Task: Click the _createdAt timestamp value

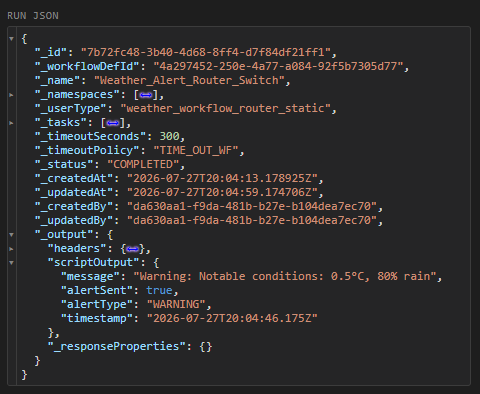Action: point(222,178)
